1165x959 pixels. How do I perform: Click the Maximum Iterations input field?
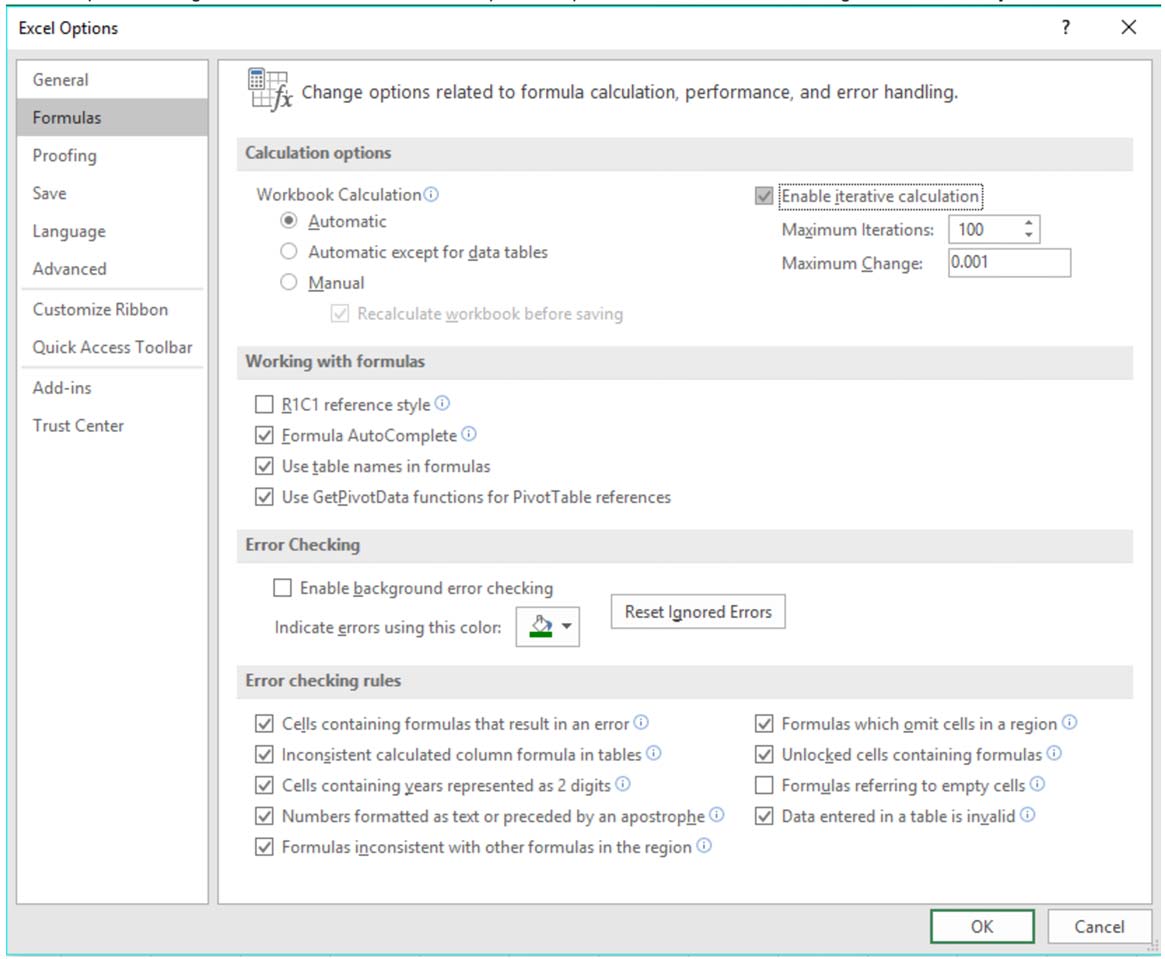985,229
